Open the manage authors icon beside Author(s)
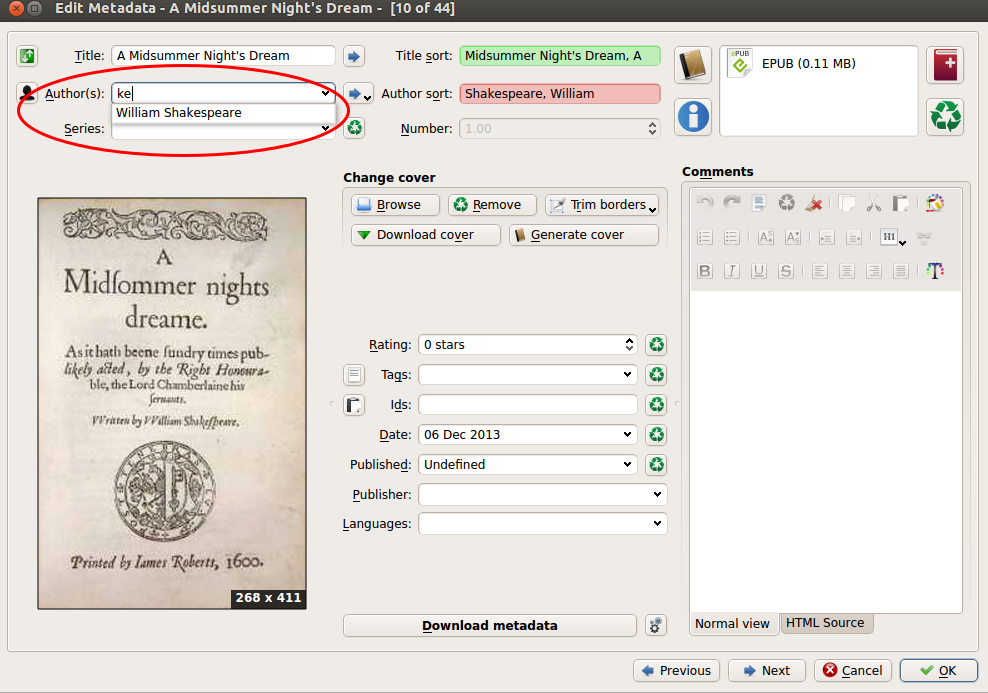The image size is (988, 693). [27, 93]
